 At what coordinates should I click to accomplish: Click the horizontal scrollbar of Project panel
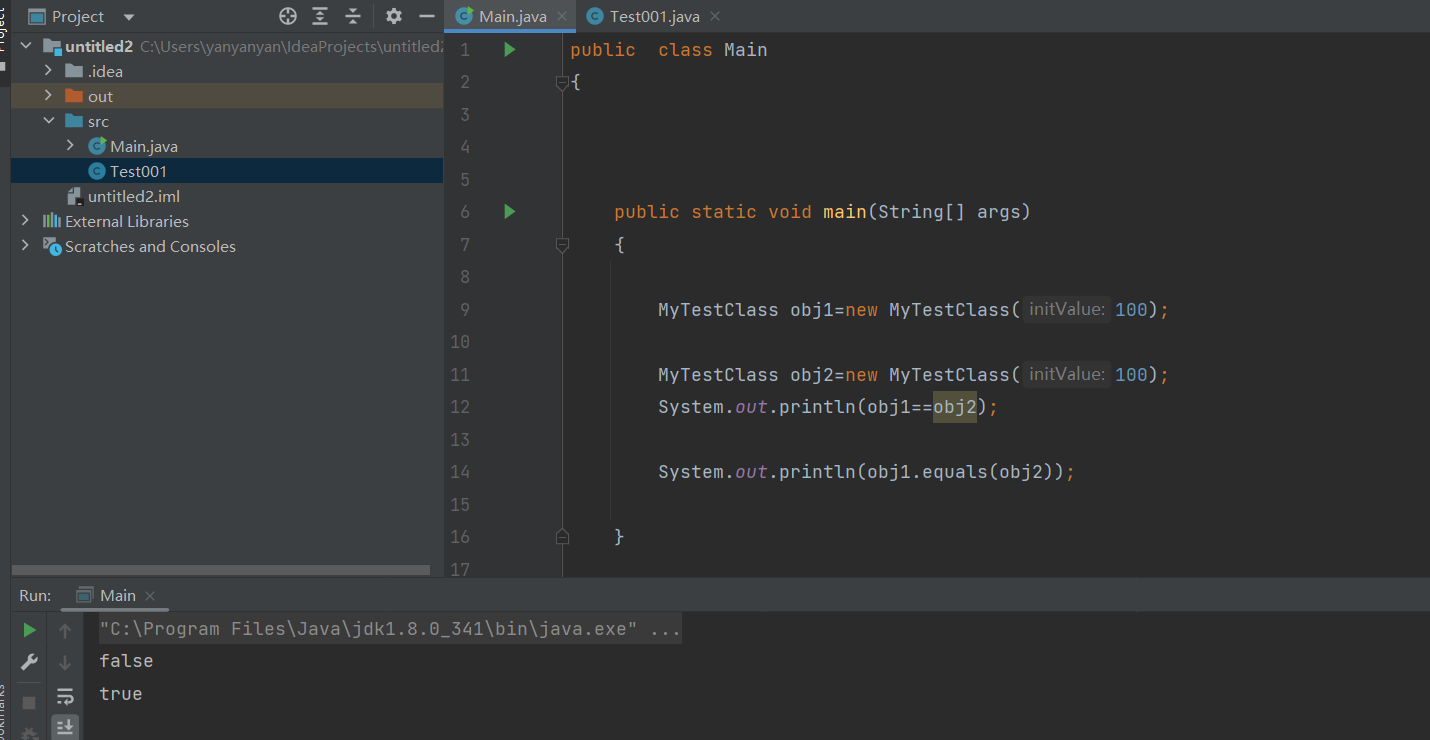[x=221, y=570]
